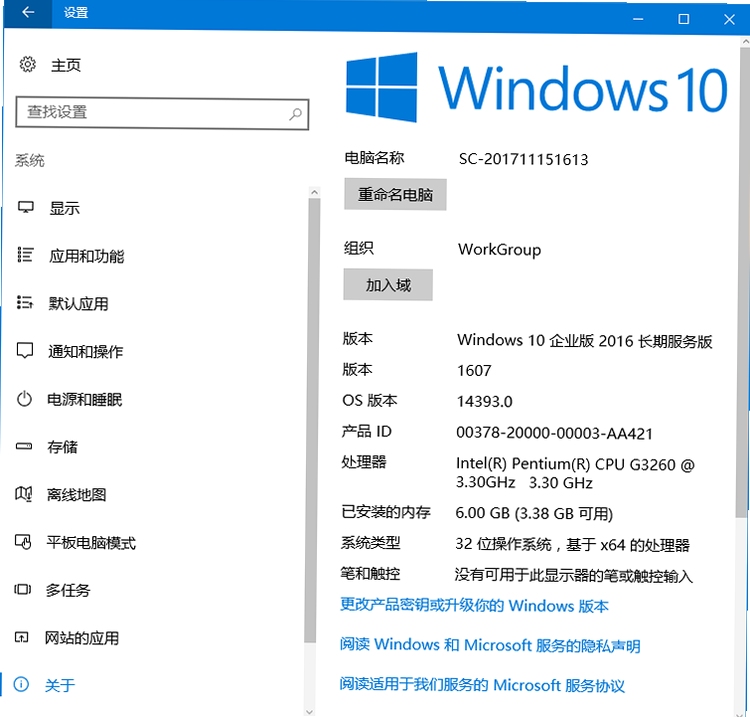Image resolution: width=750 pixels, height=717 pixels.
Task: Click version value 1607
Action: pos(474,371)
